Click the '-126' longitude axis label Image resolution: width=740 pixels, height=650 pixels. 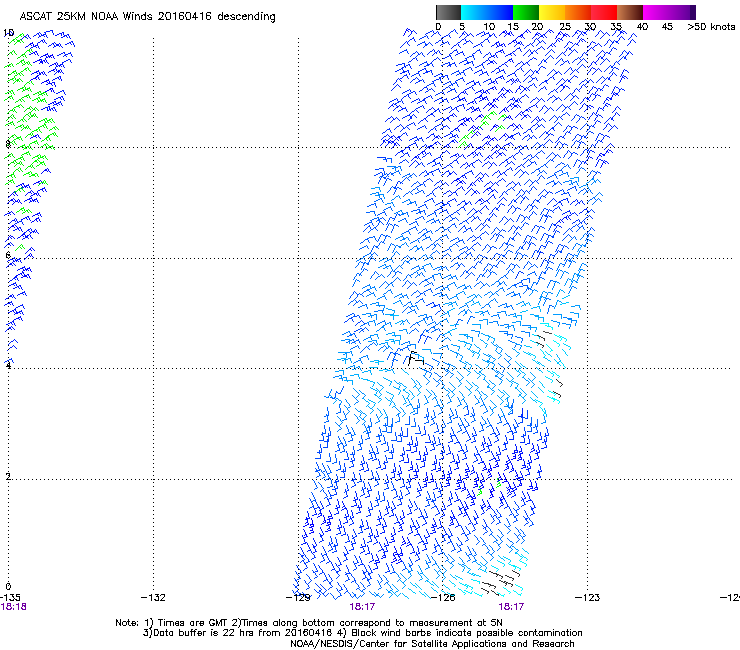click(x=443, y=598)
